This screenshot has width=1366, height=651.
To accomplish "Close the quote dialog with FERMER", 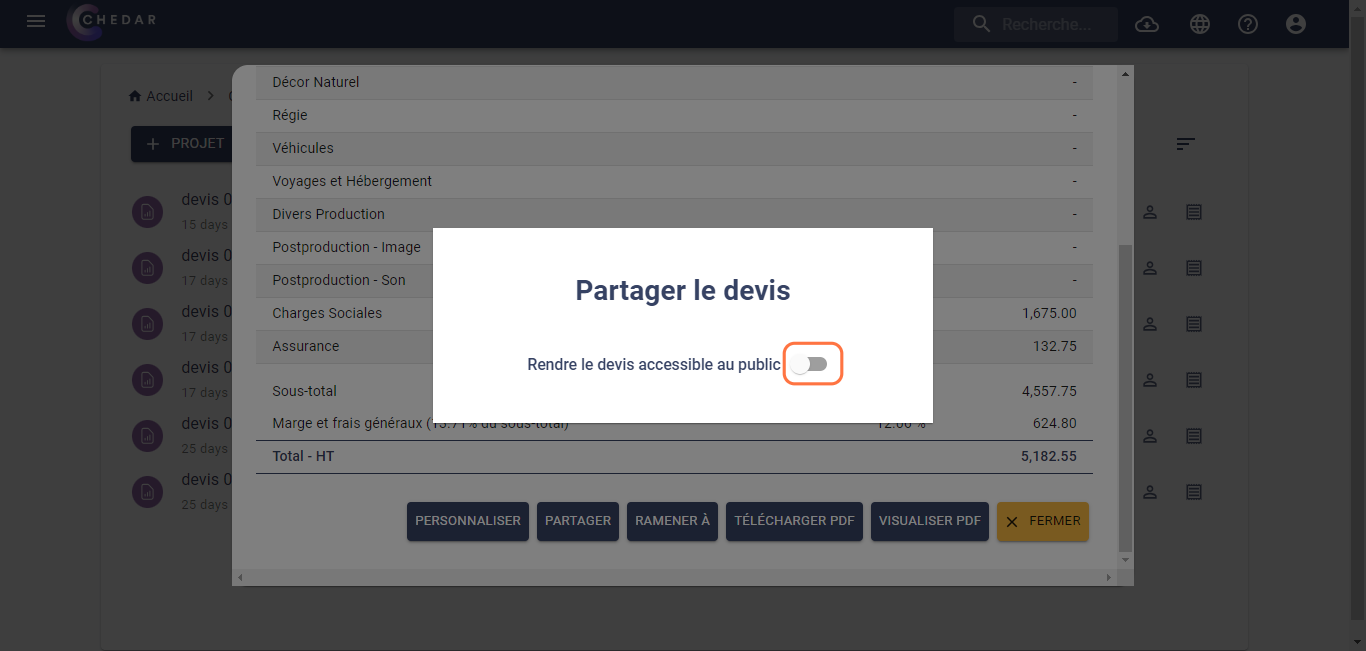I will [x=1043, y=521].
